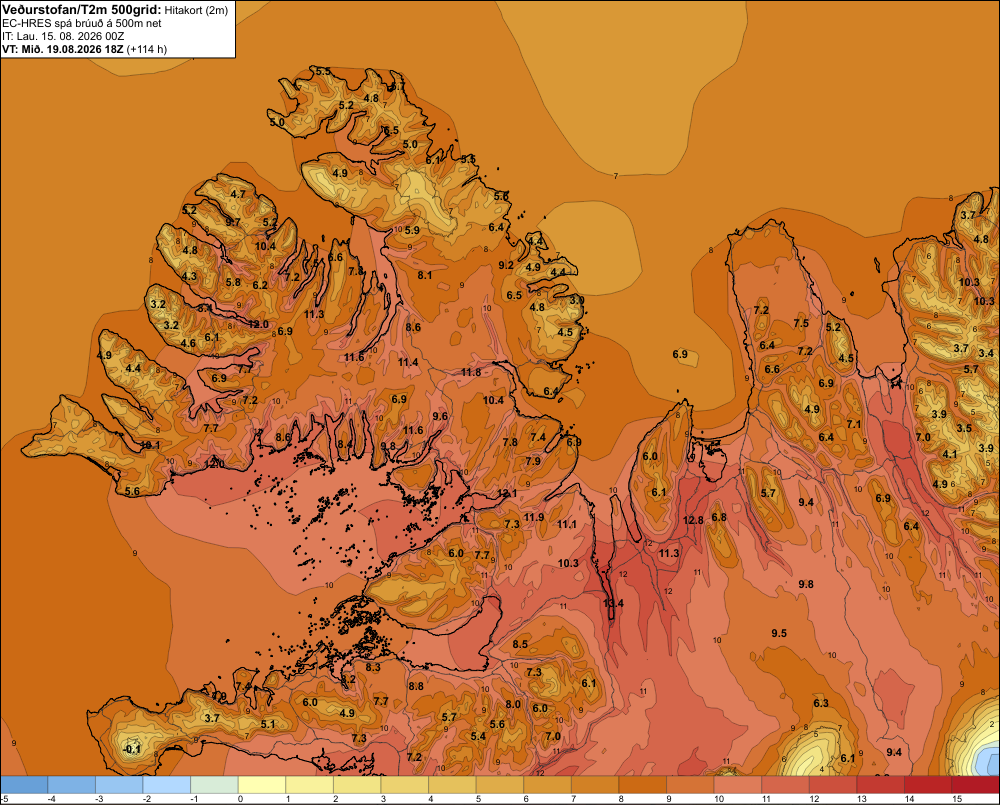1000x805 pixels.
Task: Click the temperature value '12.1'
Action: pyautogui.click(x=507, y=494)
